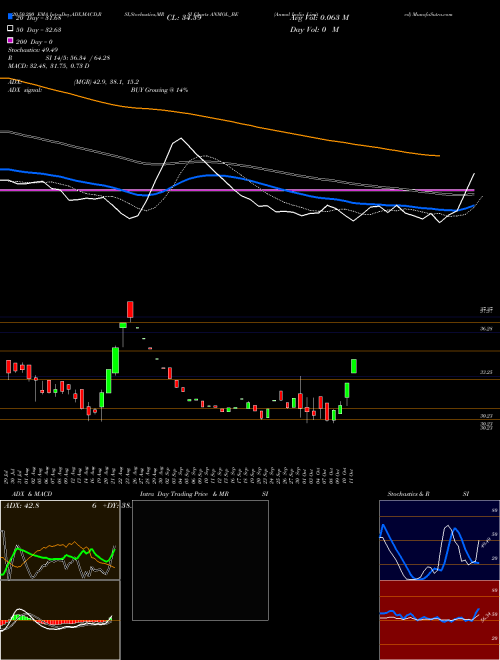This screenshot has height=660, width=500.
Task: Click the 'ADX: 42.8' value in ADX panel
Action: (21, 506)
